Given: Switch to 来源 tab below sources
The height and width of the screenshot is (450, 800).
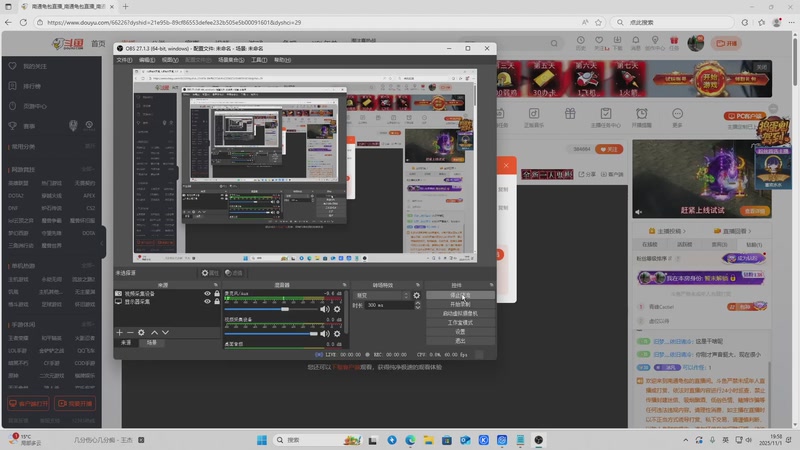Looking at the screenshot, I should tap(126, 343).
